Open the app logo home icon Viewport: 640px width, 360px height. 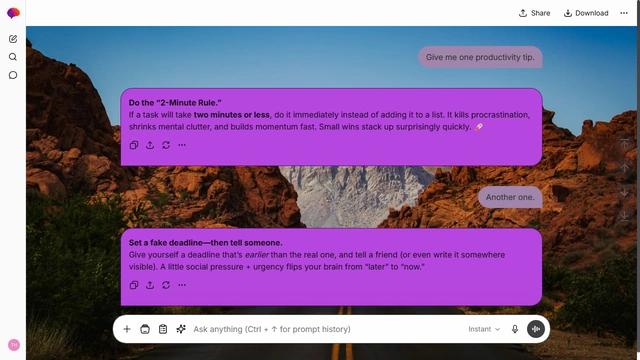click(13, 13)
